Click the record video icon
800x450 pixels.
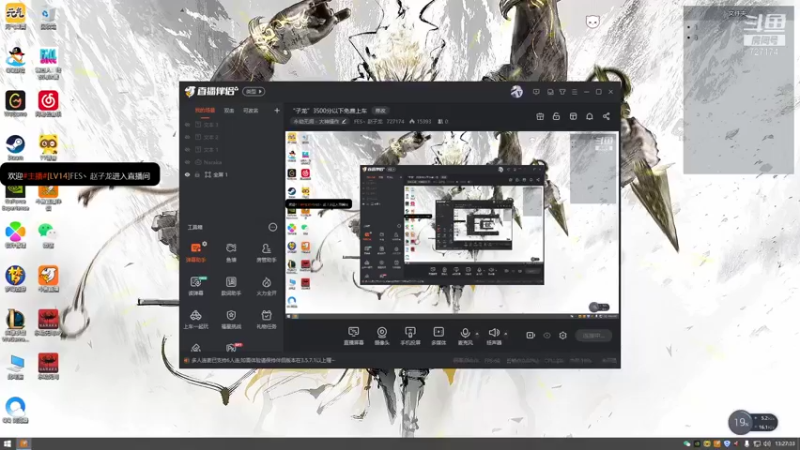pos(530,335)
